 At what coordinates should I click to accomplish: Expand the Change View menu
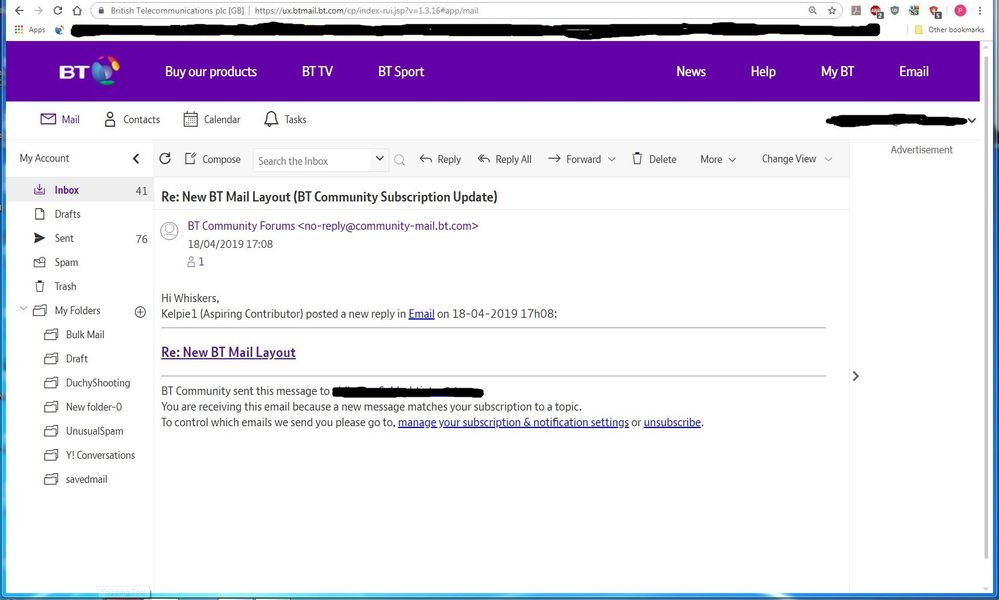click(x=796, y=159)
